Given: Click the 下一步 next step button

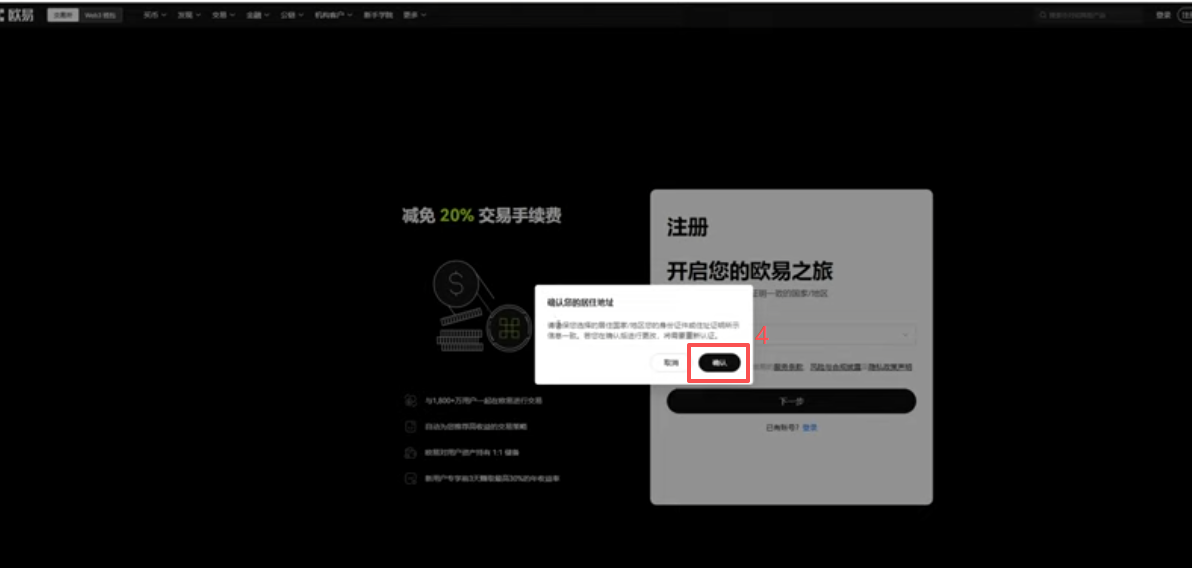Looking at the screenshot, I should point(791,401).
